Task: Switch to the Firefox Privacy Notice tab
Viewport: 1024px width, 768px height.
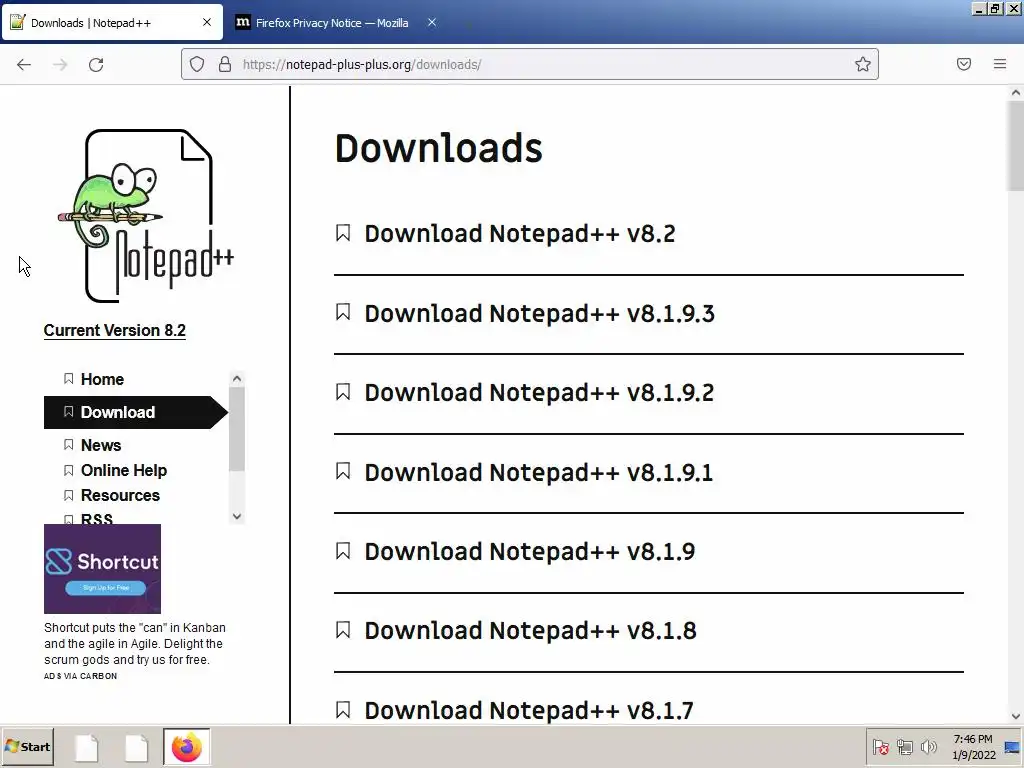Action: [x=332, y=23]
